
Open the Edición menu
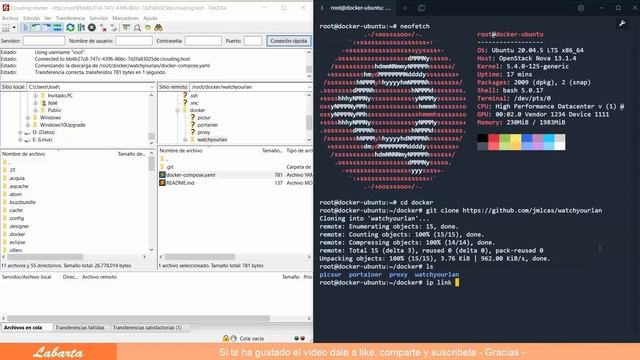(31, 18)
